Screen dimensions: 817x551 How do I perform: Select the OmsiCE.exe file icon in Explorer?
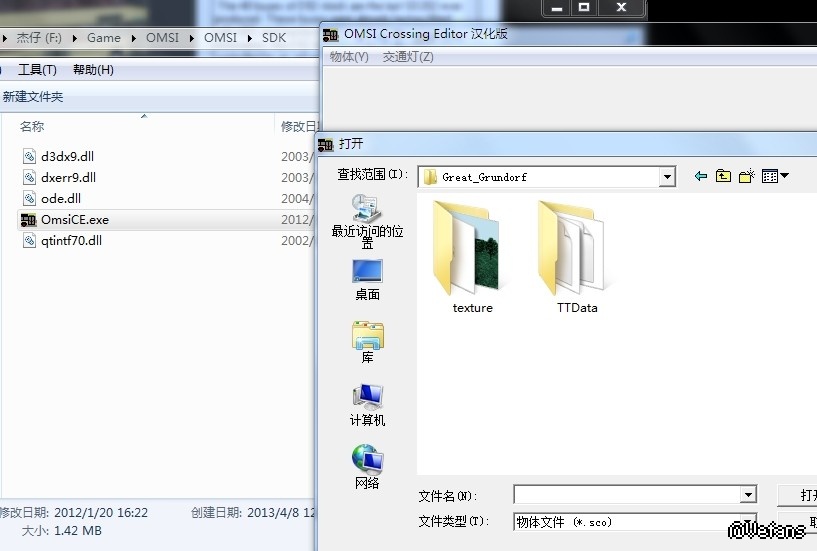pos(28,220)
